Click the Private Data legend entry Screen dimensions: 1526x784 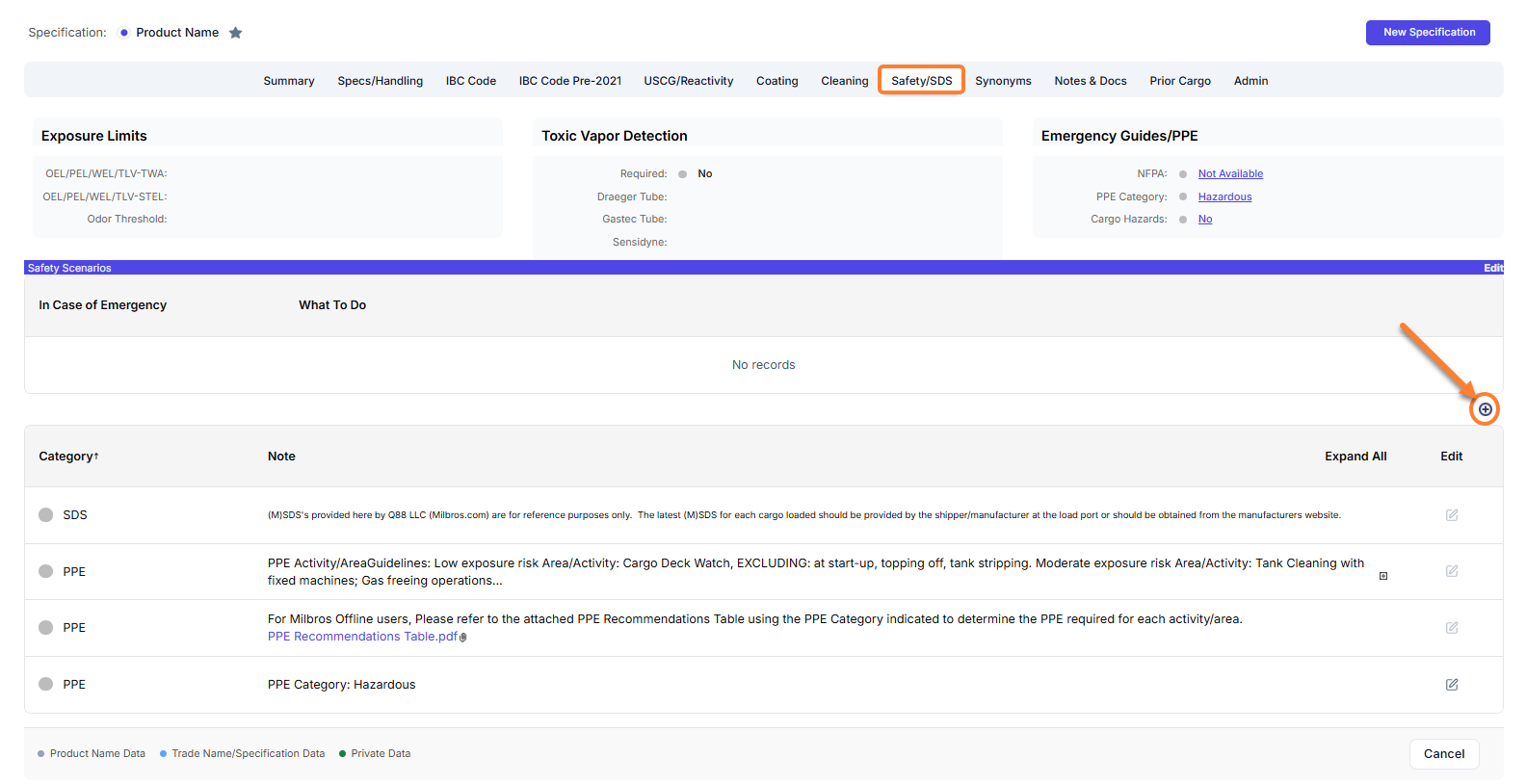(375, 754)
